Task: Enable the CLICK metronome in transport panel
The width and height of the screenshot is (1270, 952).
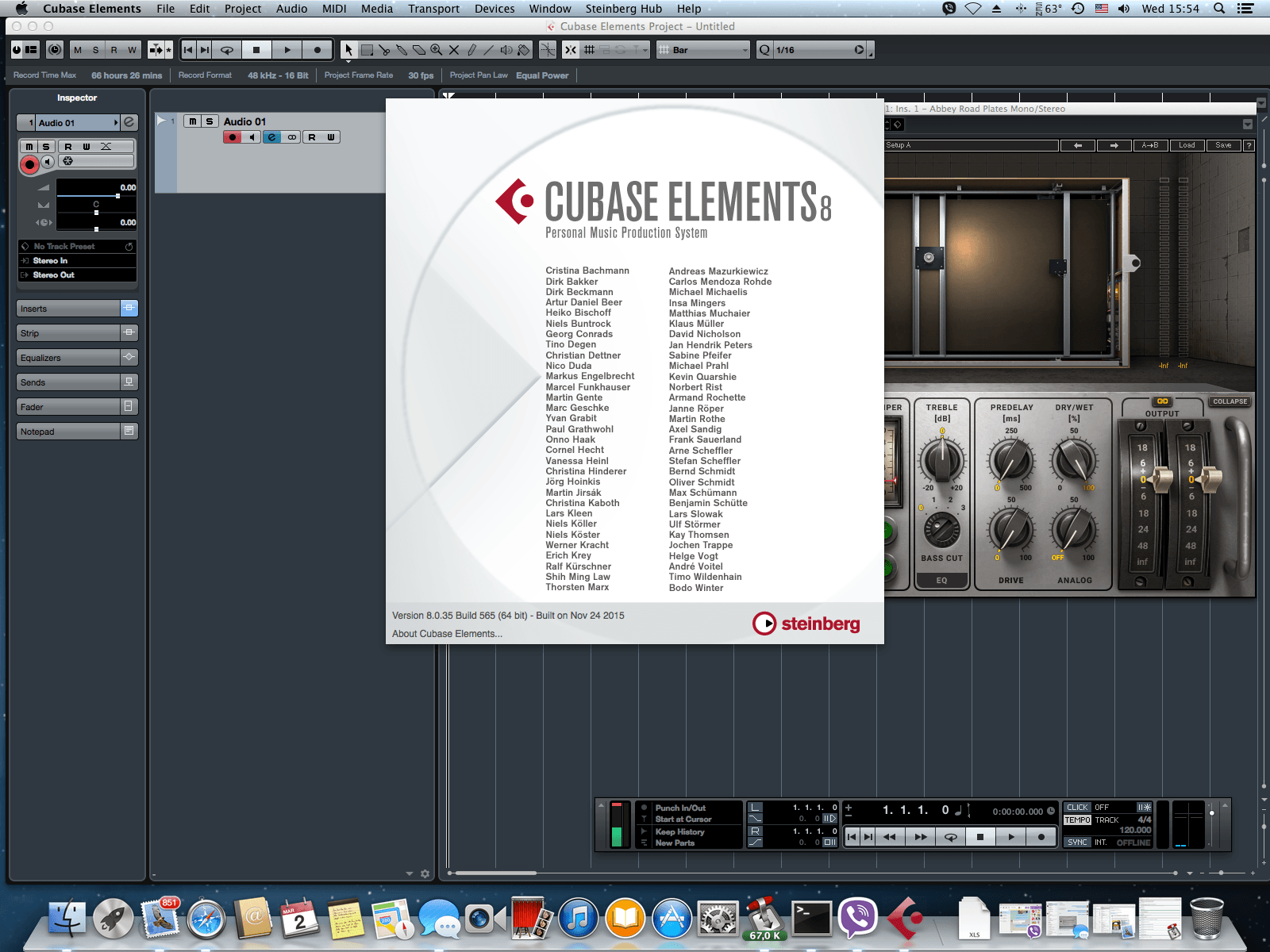Action: [x=1077, y=808]
